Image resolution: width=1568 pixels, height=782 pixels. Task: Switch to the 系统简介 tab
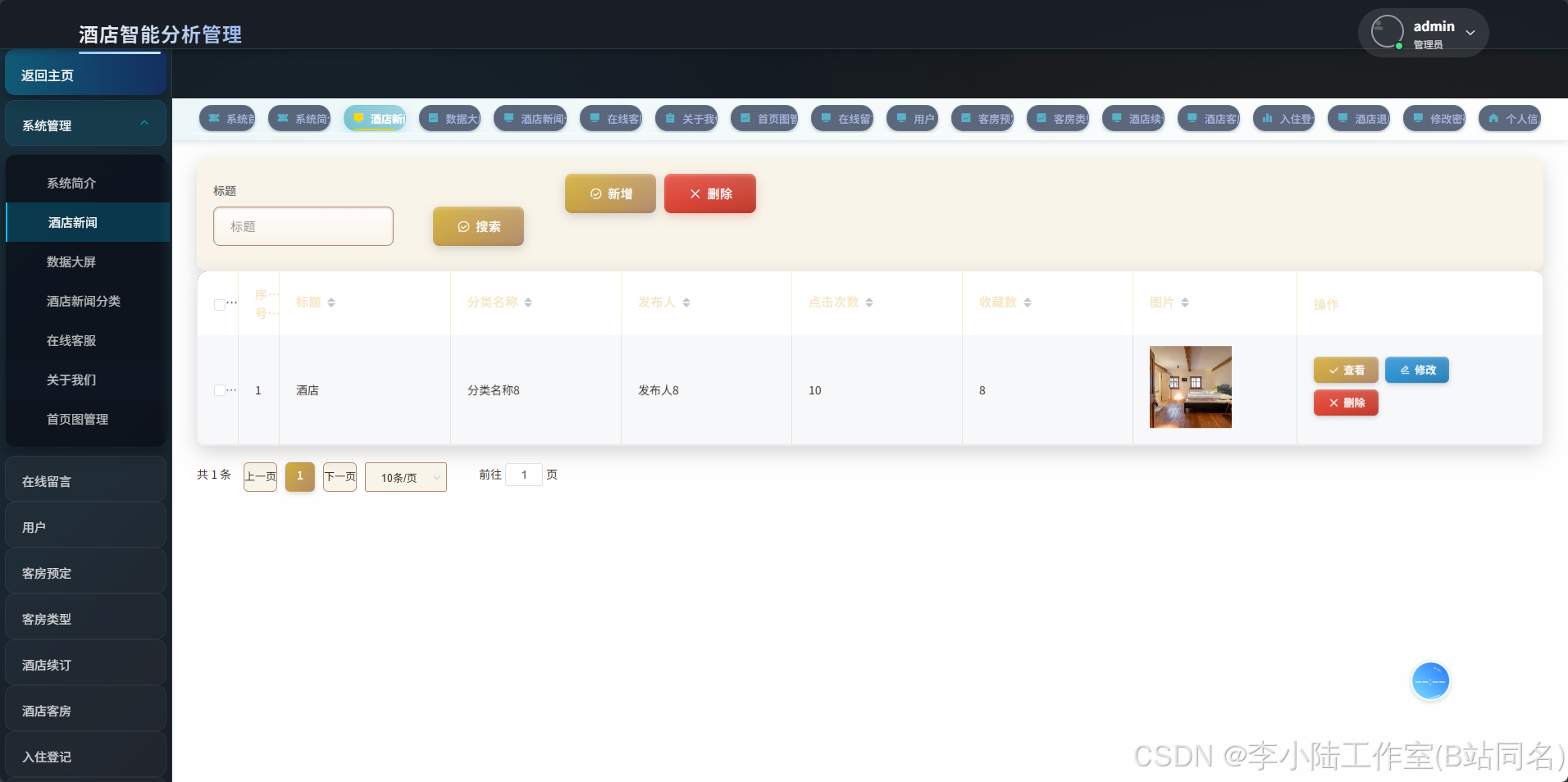click(299, 119)
